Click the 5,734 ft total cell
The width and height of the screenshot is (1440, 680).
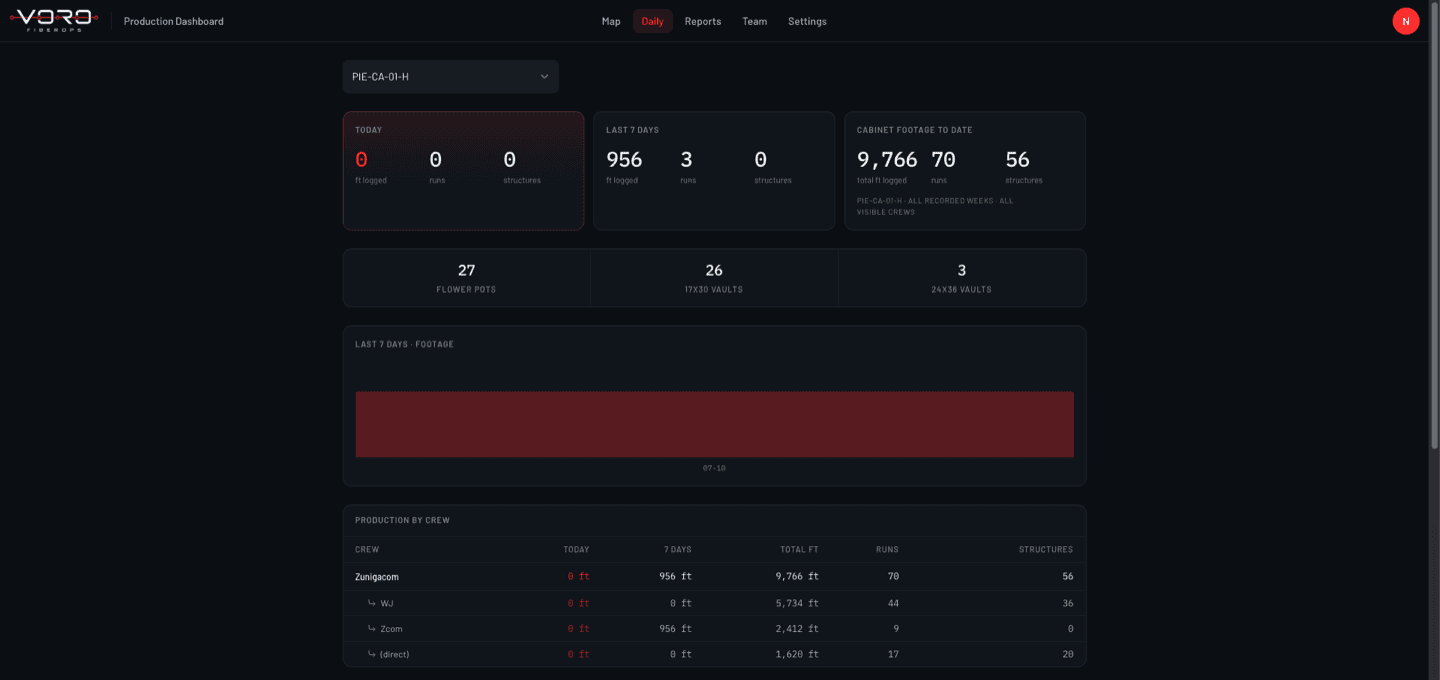[x=797, y=603]
